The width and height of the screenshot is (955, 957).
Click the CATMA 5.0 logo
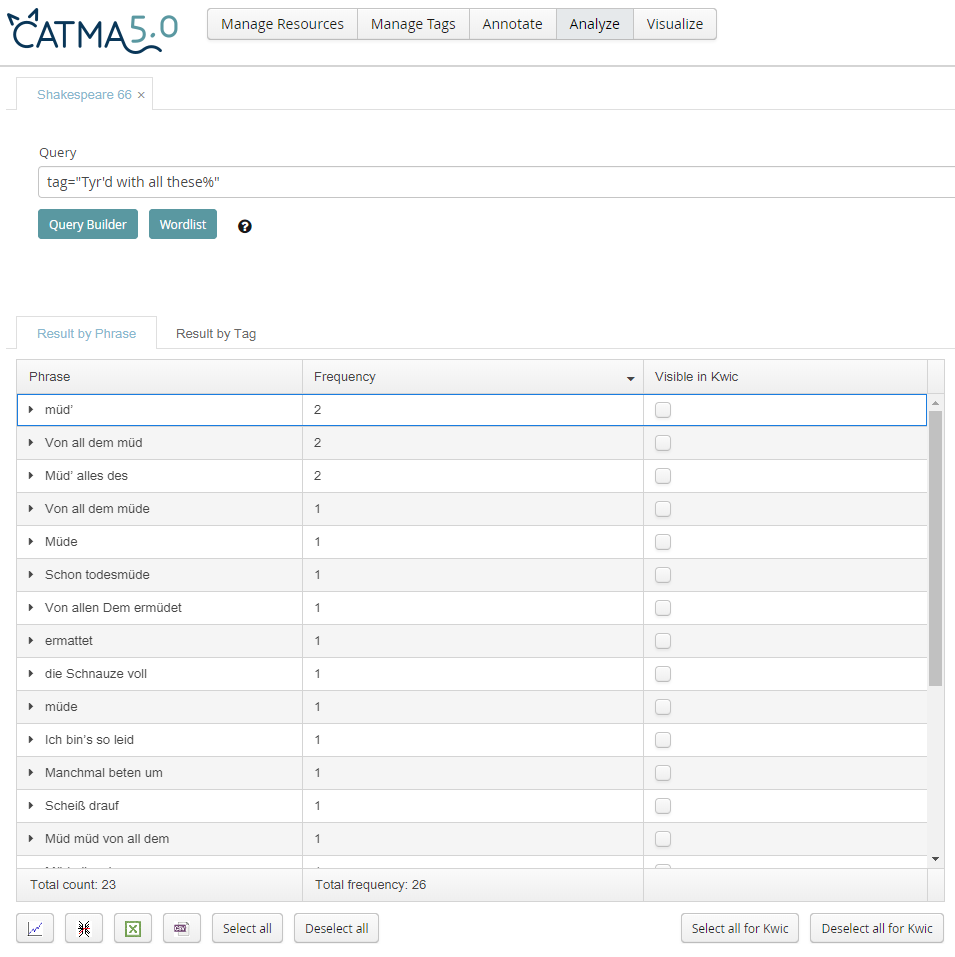point(93,30)
